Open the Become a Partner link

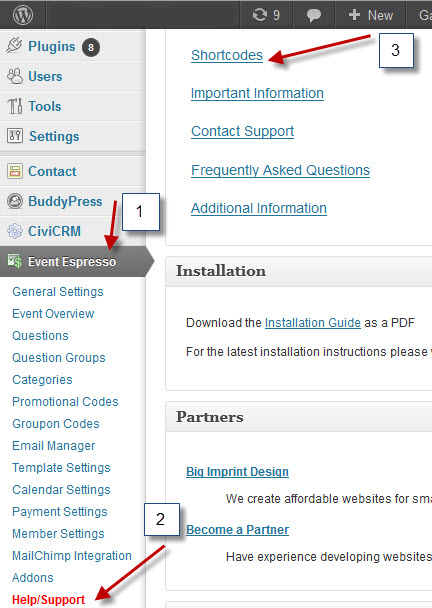[x=237, y=530]
